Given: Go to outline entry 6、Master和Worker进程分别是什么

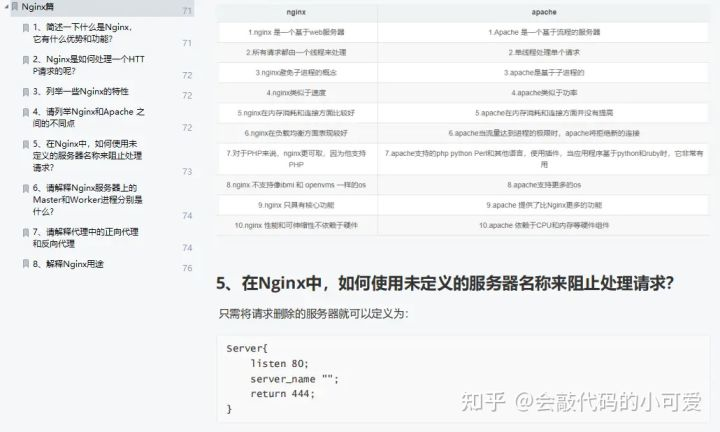Looking at the screenshot, I should click(x=88, y=200).
